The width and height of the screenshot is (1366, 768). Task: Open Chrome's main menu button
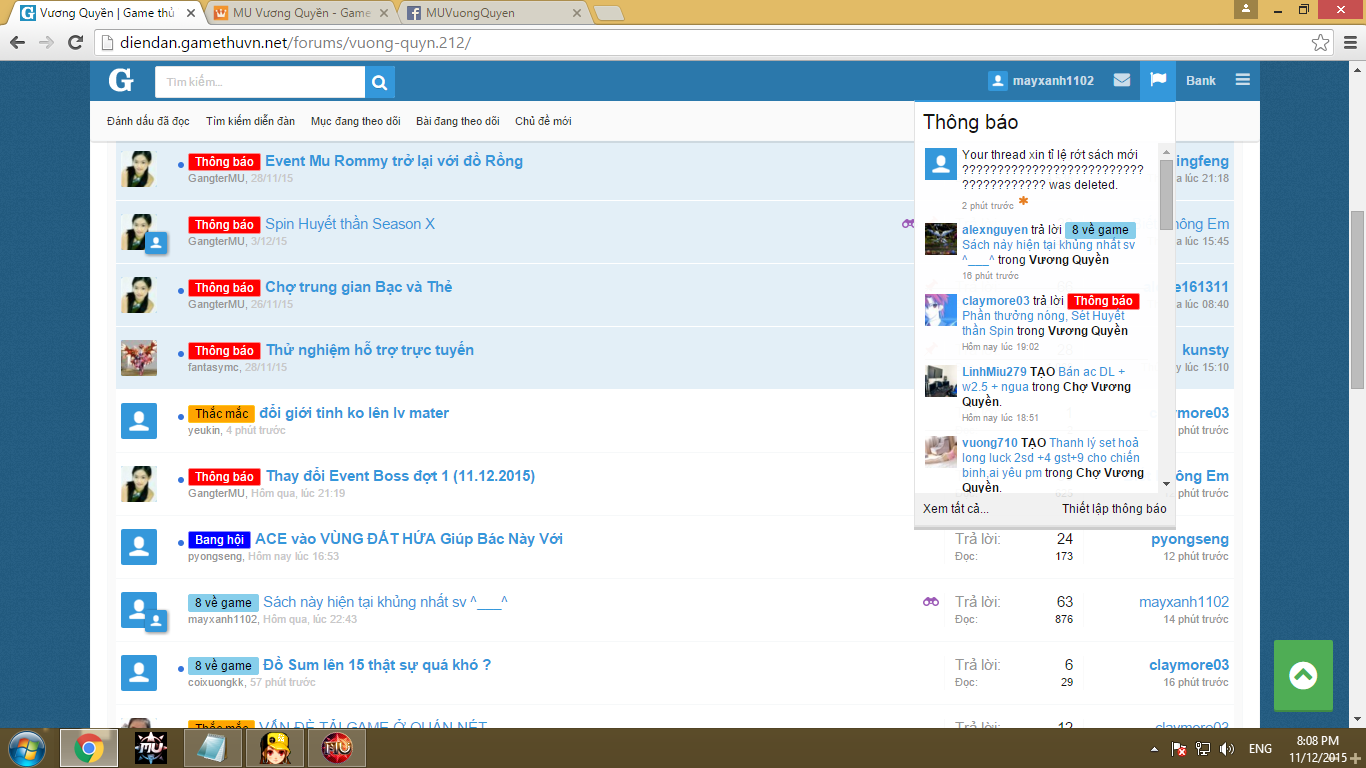tap(1349, 43)
